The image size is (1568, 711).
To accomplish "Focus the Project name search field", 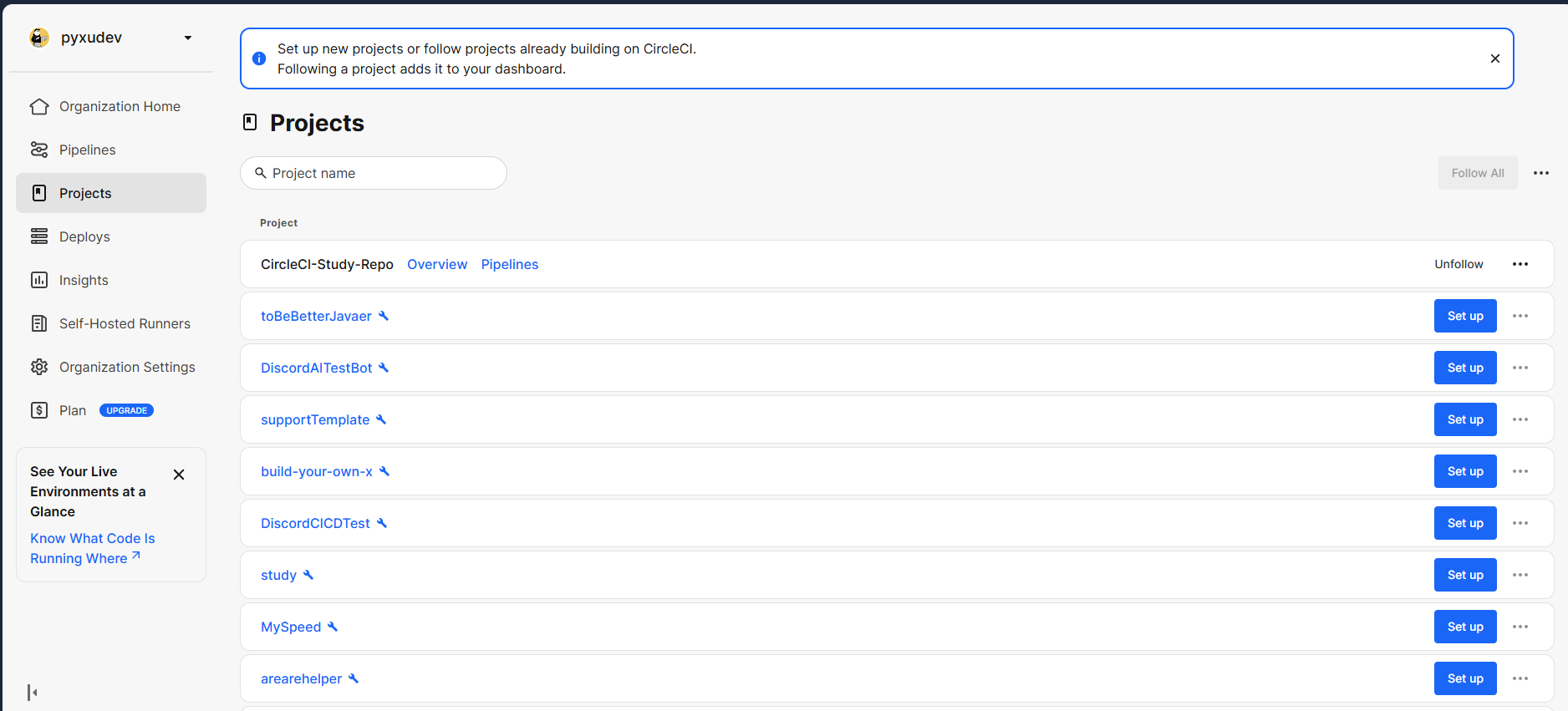I will (374, 173).
